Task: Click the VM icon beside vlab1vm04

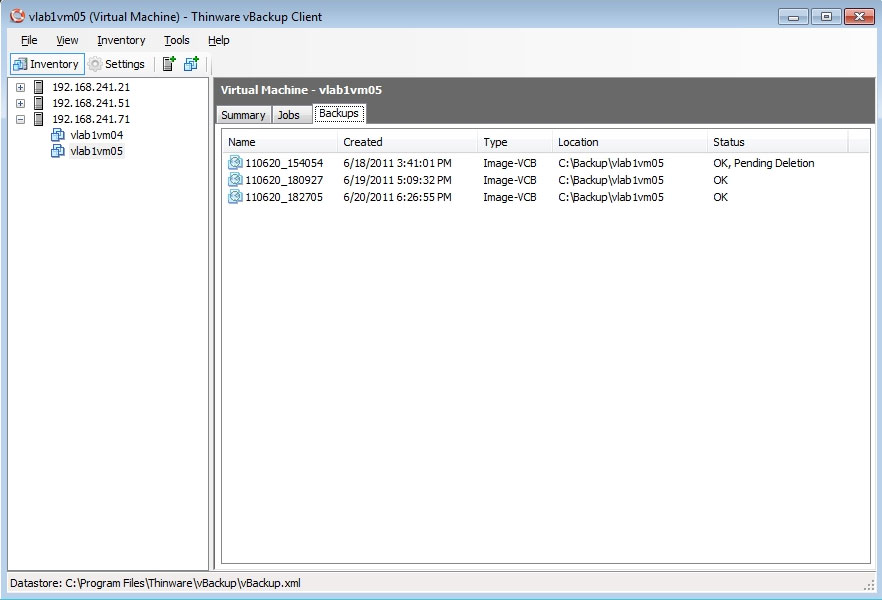Action: pyautogui.click(x=57, y=135)
